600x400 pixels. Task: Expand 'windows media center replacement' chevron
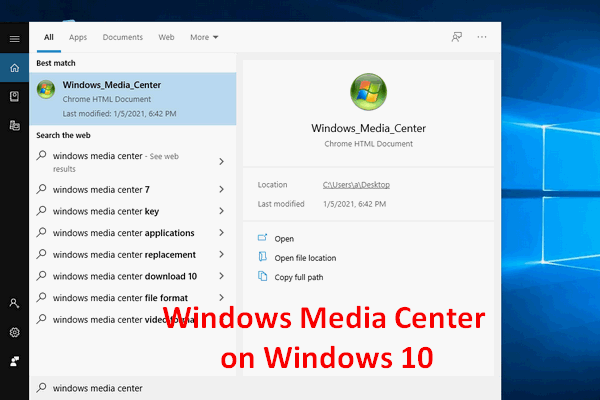tap(221, 254)
